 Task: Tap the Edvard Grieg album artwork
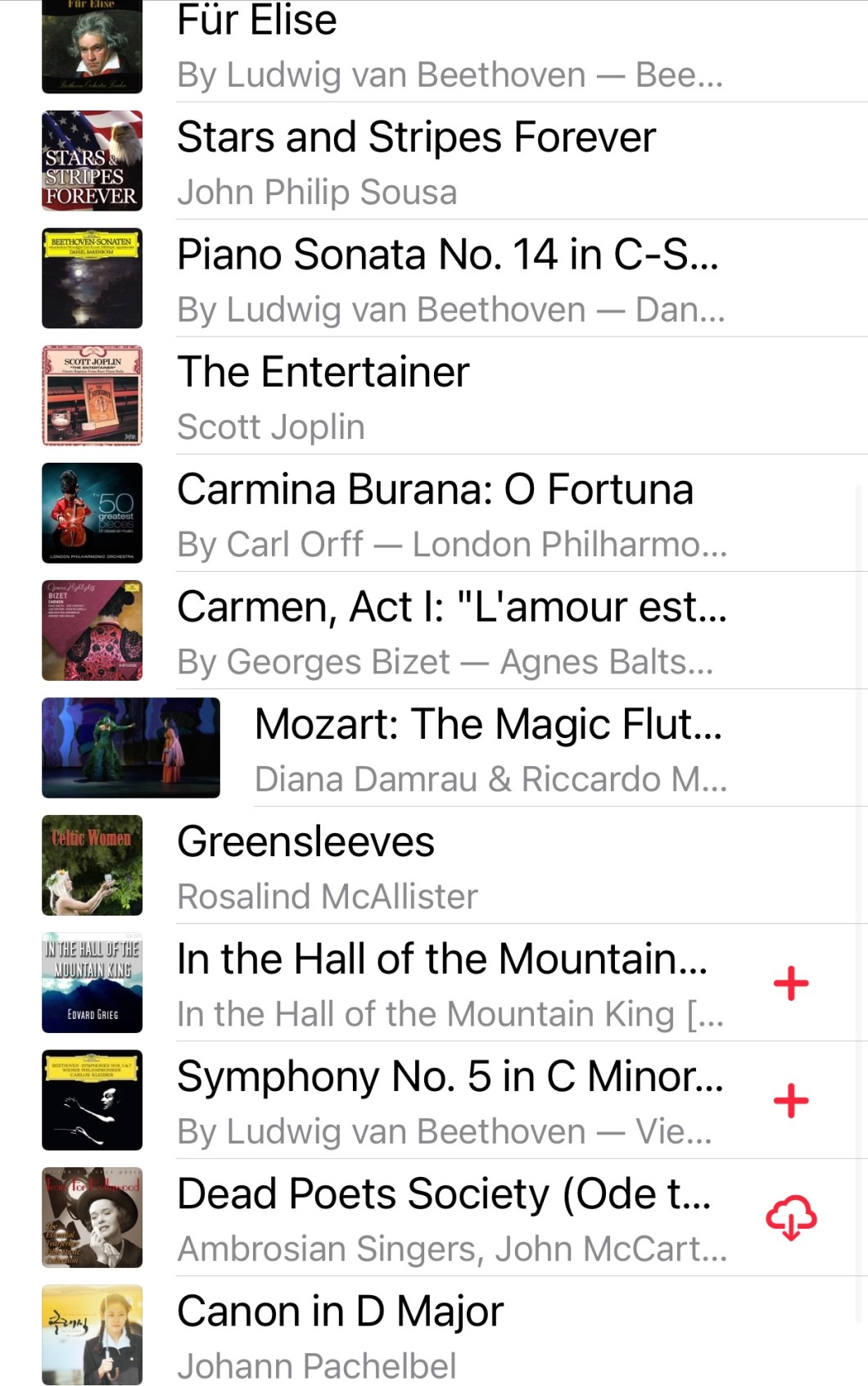pos(92,982)
